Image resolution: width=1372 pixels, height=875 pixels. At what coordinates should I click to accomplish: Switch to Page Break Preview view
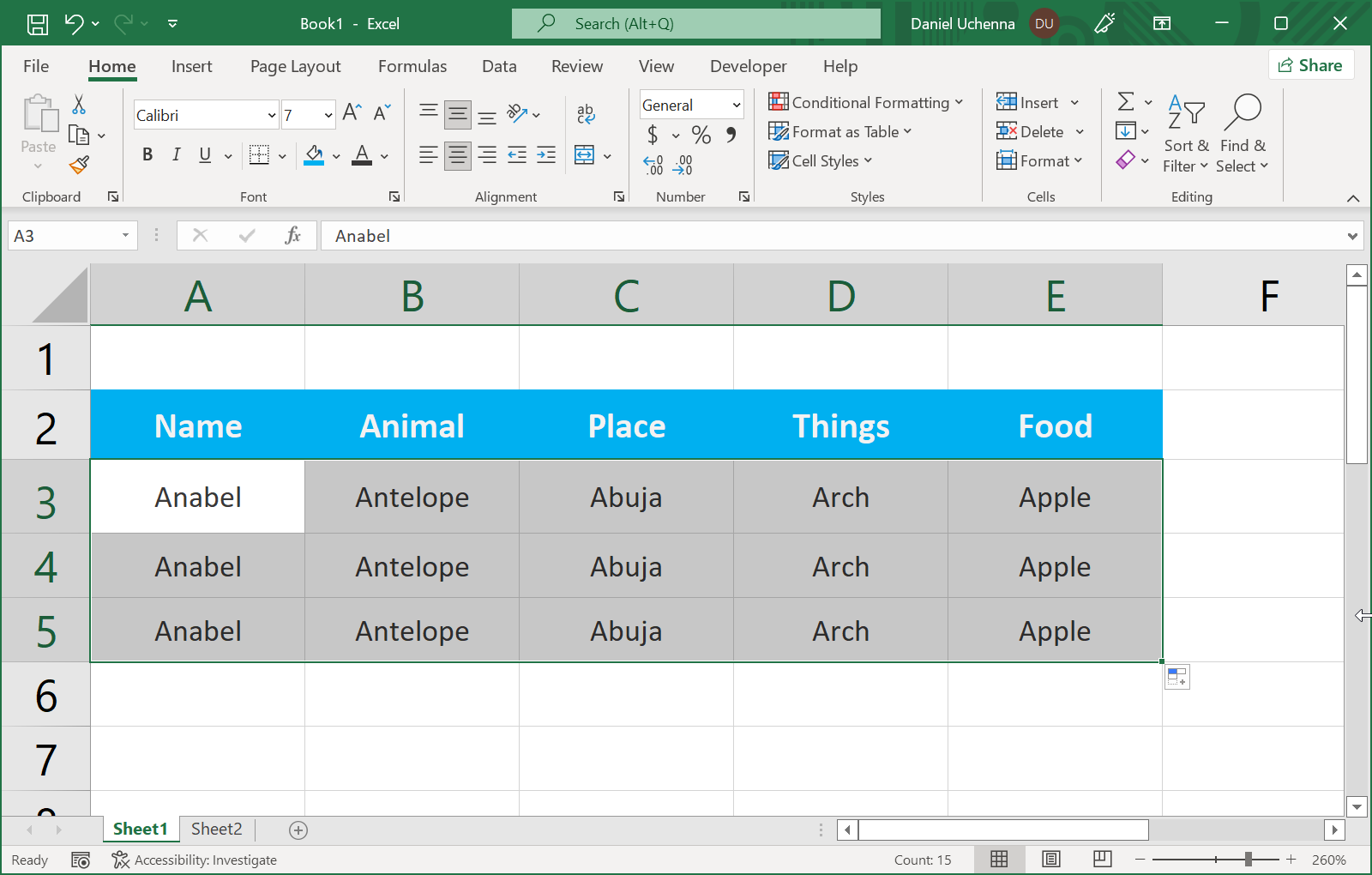(x=1103, y=860)
